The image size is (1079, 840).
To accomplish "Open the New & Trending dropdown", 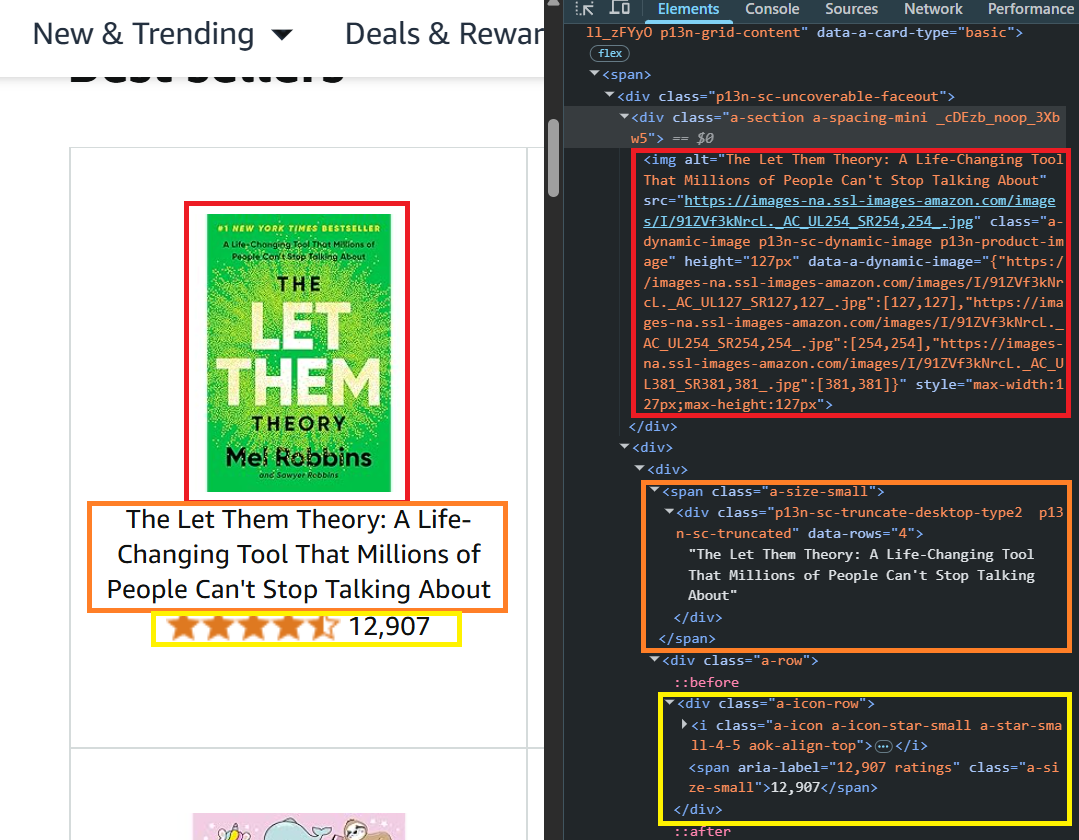I will pyautogui.click(x=162, y=34).
